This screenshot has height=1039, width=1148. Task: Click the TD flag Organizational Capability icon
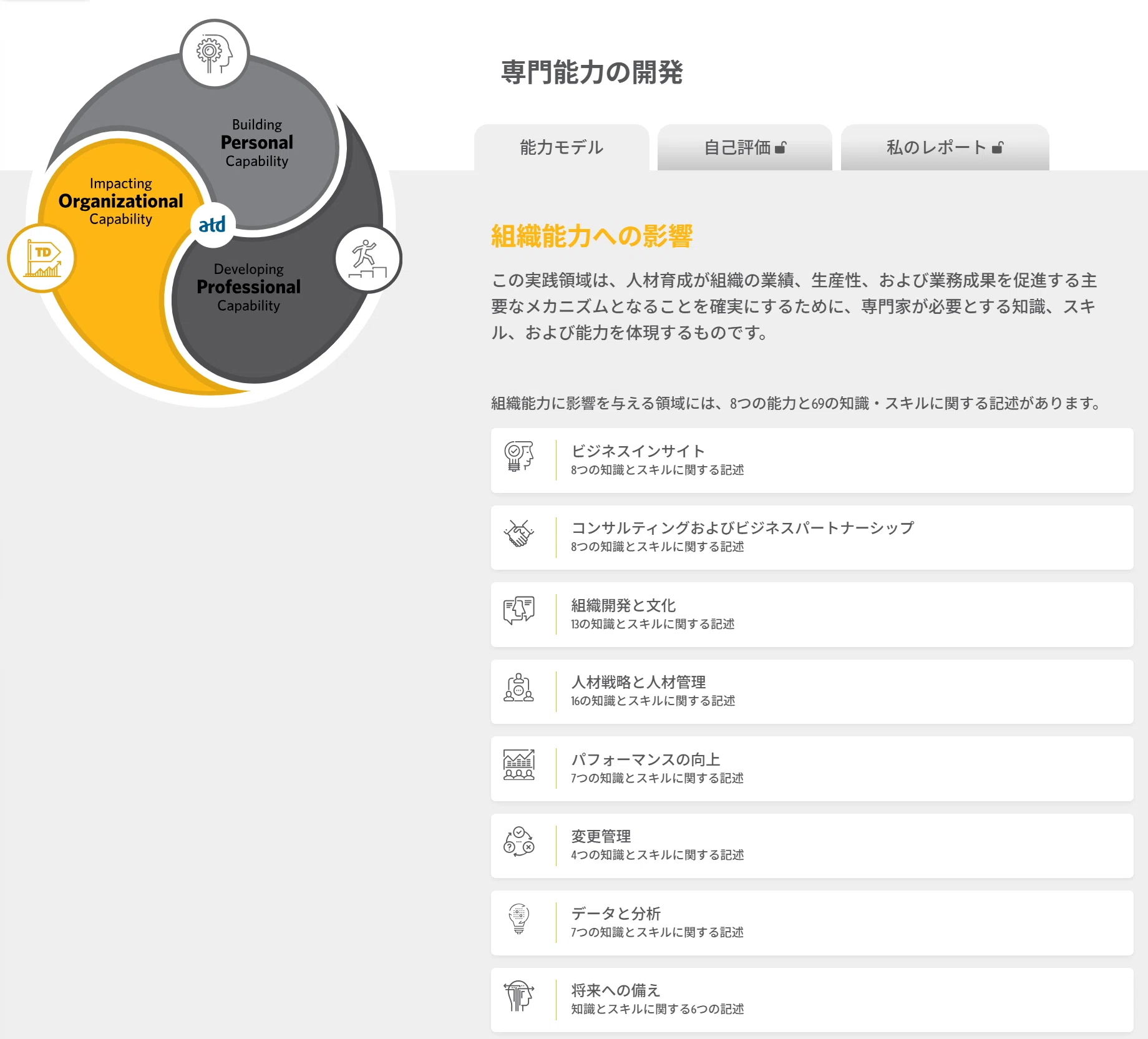[x=42, y=258]
